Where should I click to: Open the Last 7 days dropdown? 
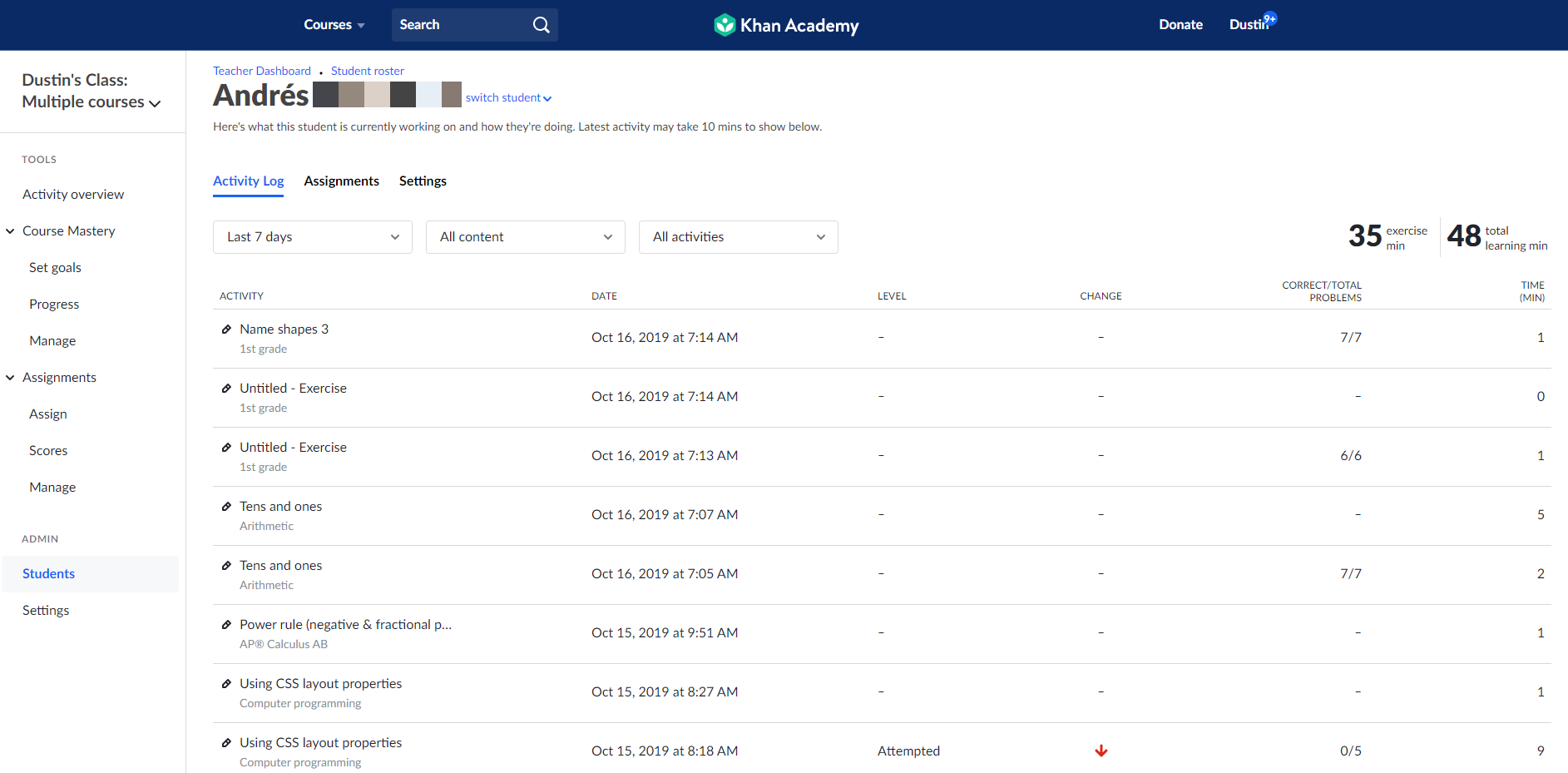click(313, 237)
